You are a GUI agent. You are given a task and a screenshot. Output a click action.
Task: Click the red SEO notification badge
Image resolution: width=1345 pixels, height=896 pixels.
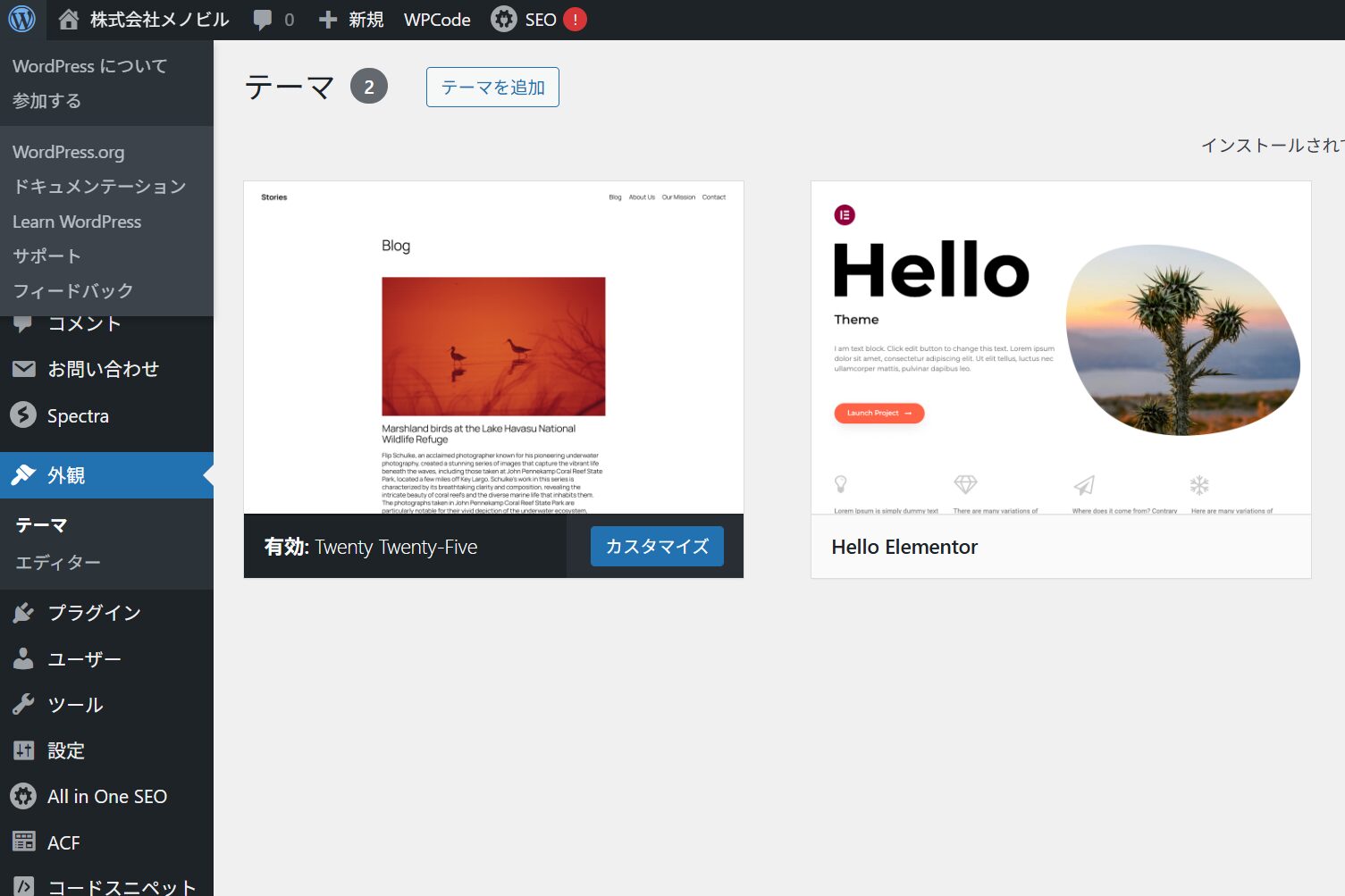pyautogui.click(x=575, y=20)
